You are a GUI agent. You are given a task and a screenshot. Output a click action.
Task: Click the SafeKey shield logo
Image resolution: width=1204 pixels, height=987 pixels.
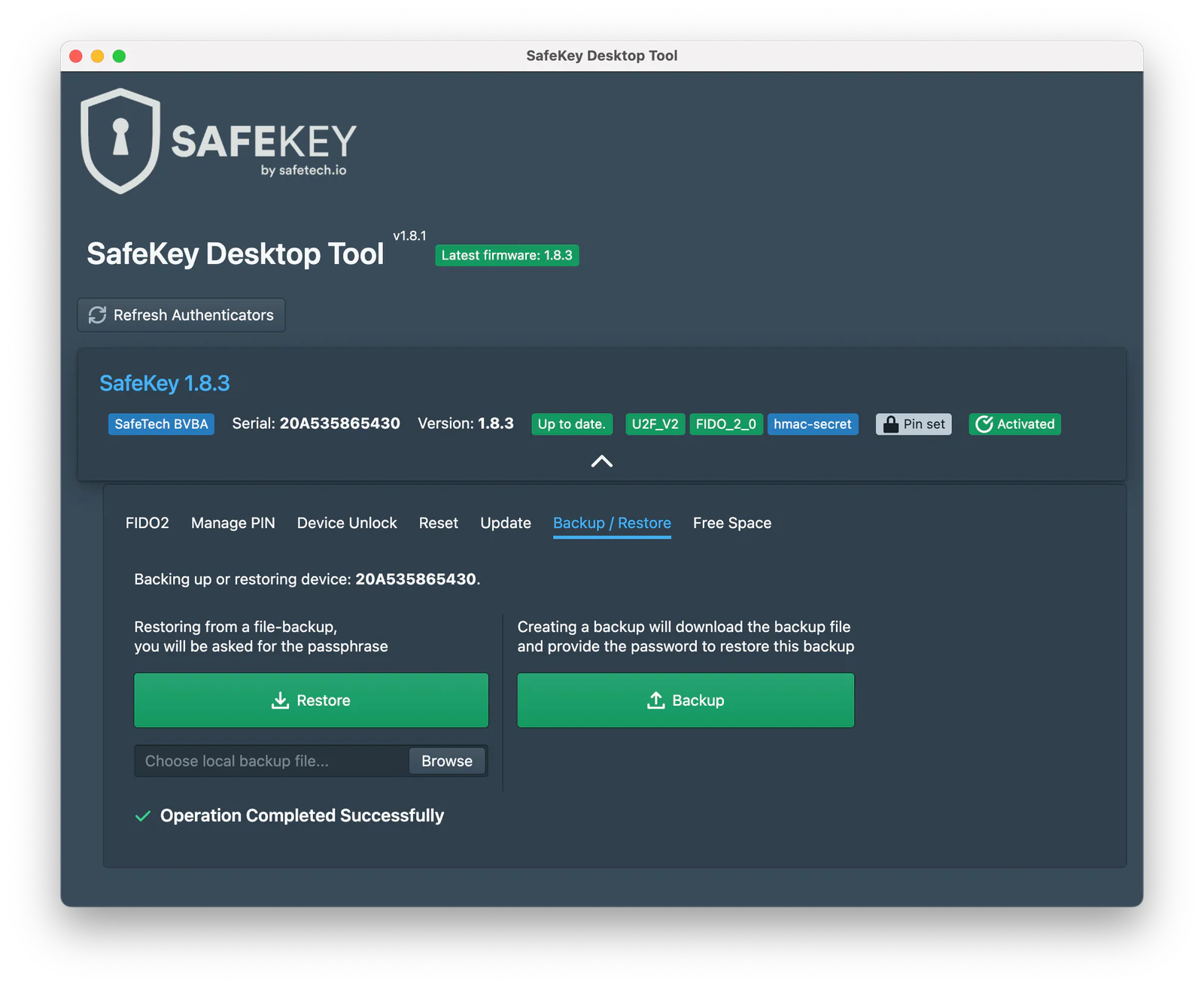120,141
